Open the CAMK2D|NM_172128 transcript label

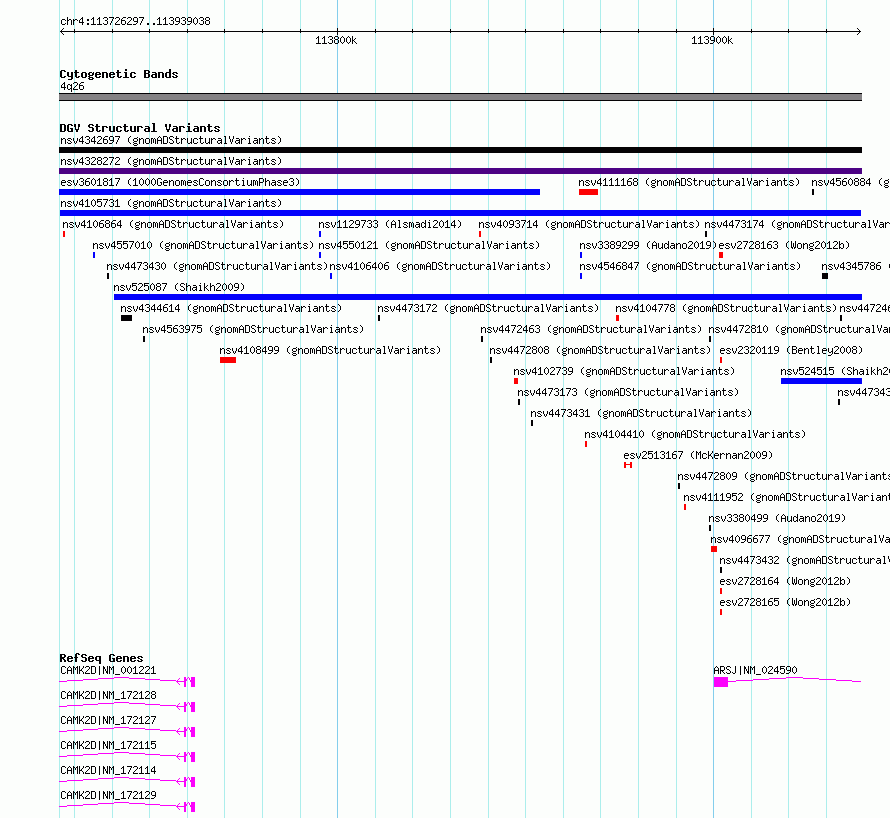click(108, 695)
